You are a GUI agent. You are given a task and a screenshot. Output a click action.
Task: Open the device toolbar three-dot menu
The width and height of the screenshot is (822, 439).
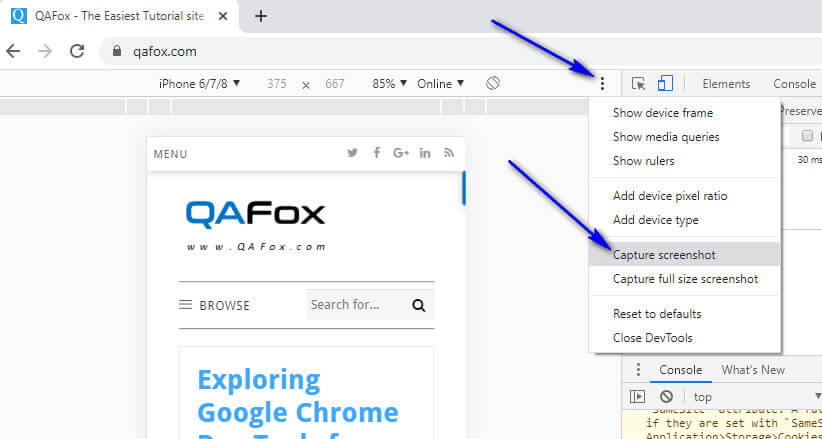tap(602, 83)
